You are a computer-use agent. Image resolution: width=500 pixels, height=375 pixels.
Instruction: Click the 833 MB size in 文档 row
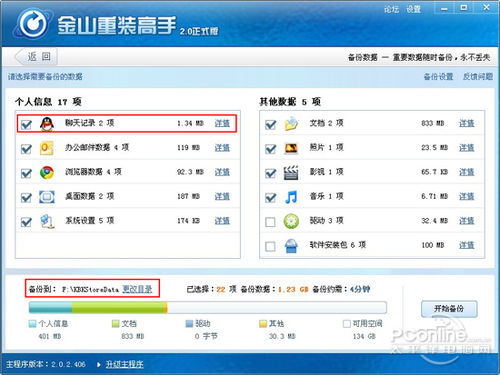pyautogui.click(x=432, y=123)
